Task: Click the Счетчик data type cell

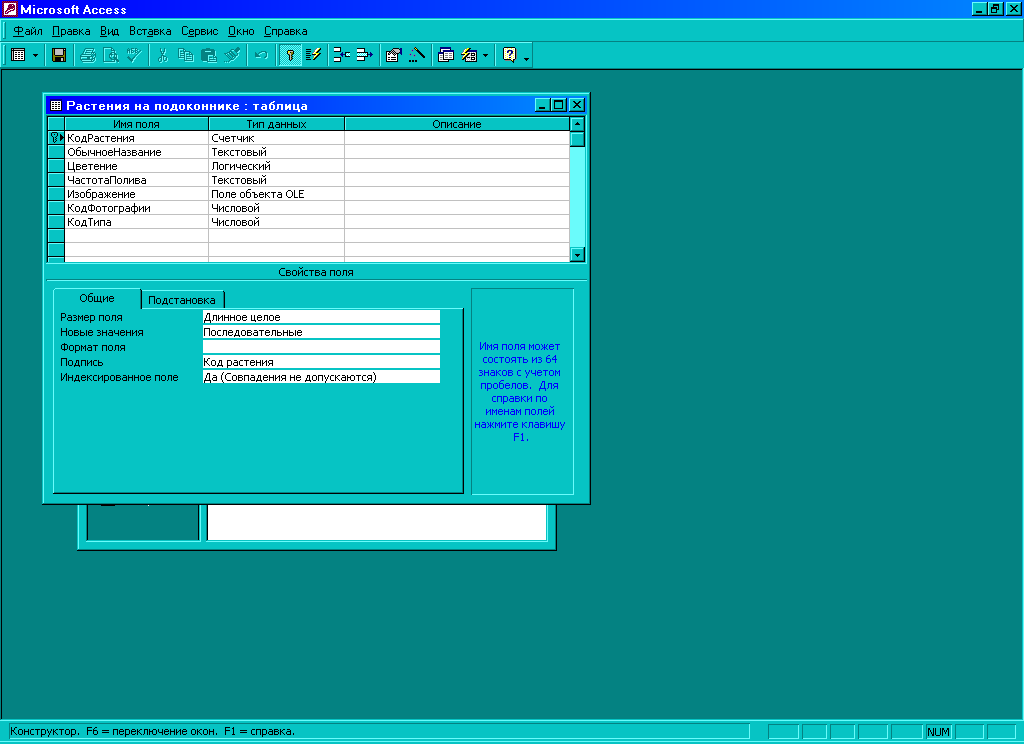Action: (x=276, y=138)
